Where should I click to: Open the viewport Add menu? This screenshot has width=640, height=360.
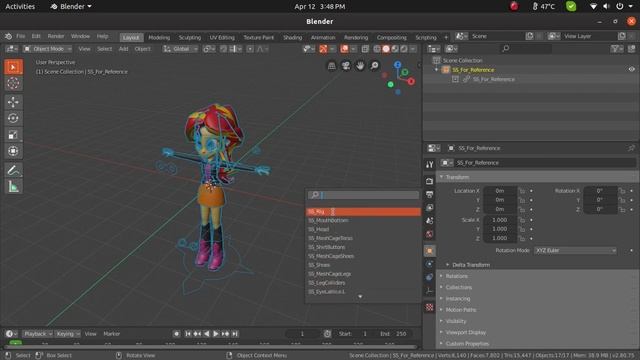123,49
